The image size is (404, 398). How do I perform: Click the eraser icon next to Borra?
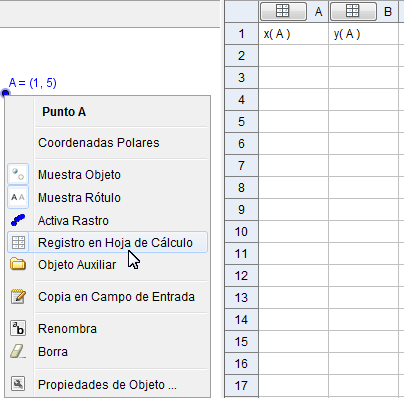tap(18, 351)
